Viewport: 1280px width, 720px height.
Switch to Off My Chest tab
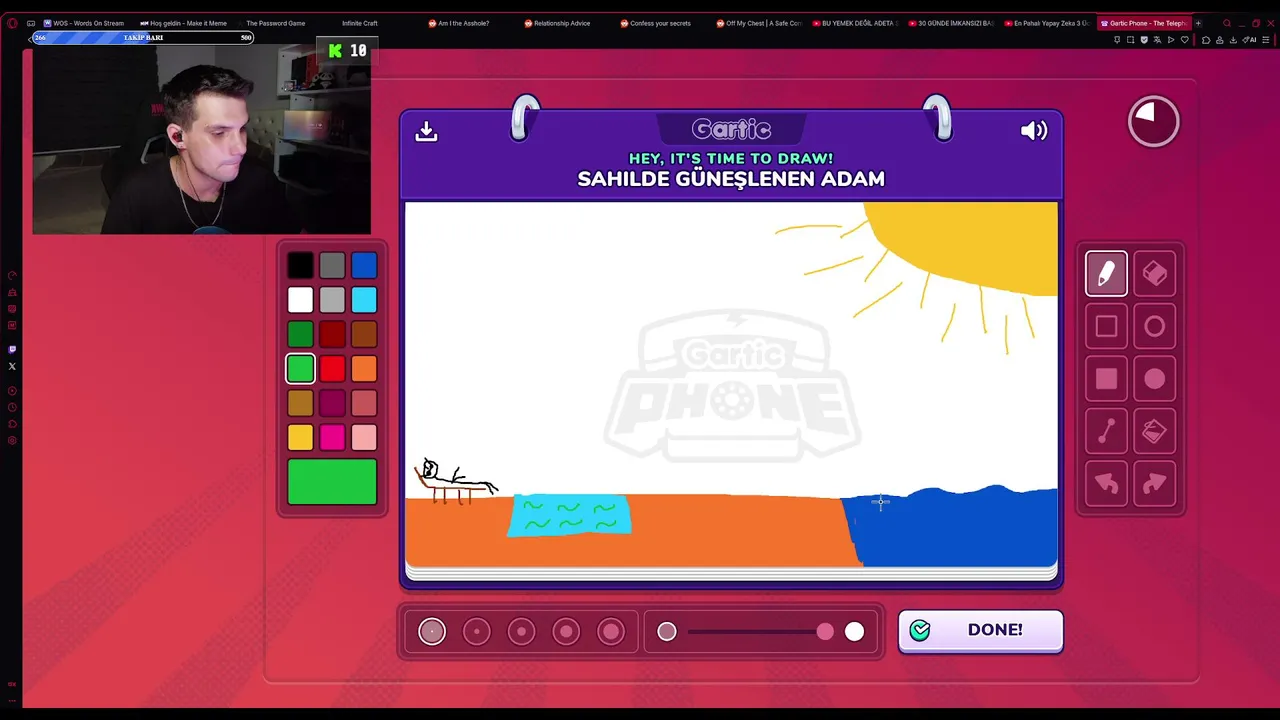coord(758,23)
